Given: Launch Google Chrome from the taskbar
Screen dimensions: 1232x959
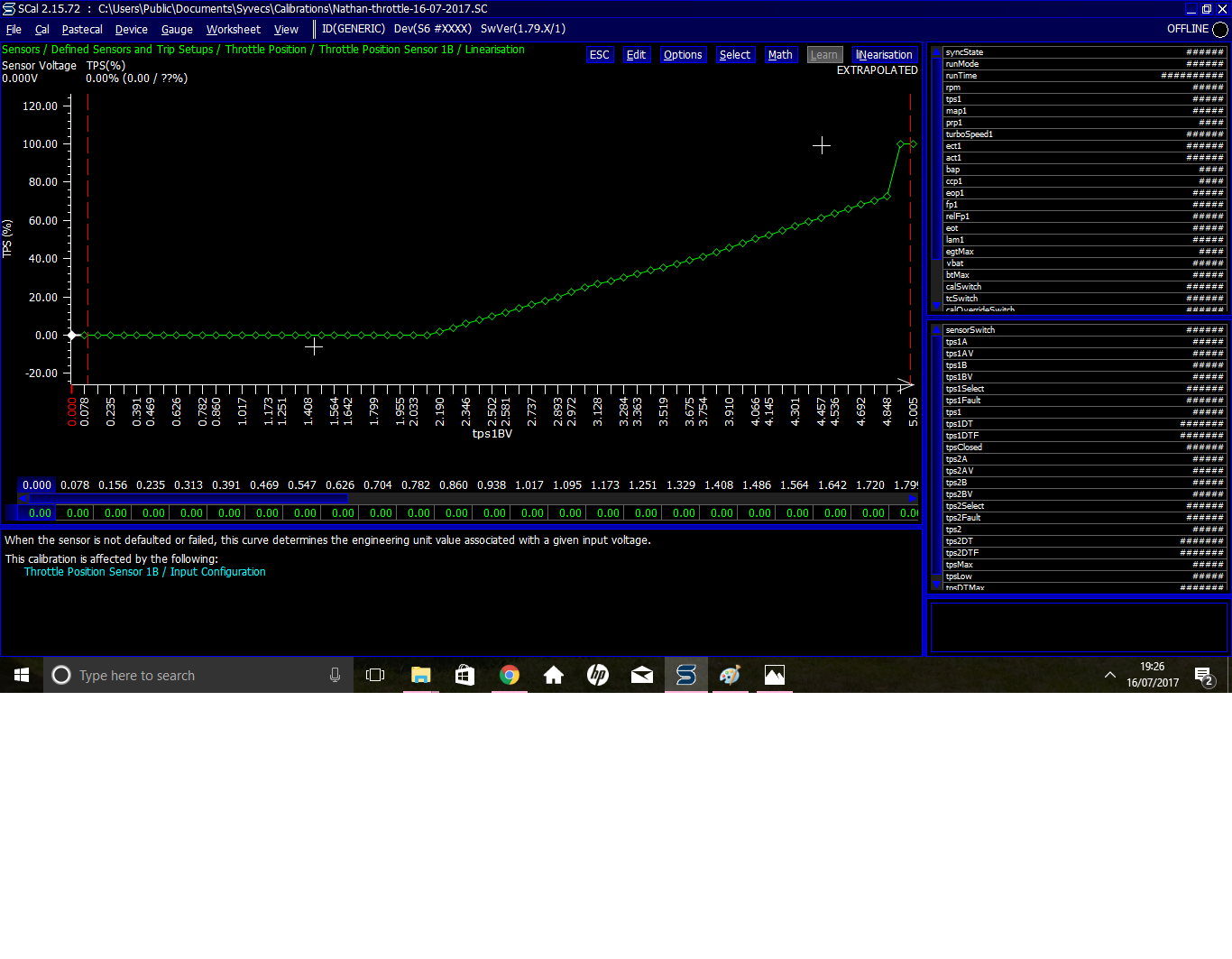Looking at the screenshot, I should pos(510,675).
